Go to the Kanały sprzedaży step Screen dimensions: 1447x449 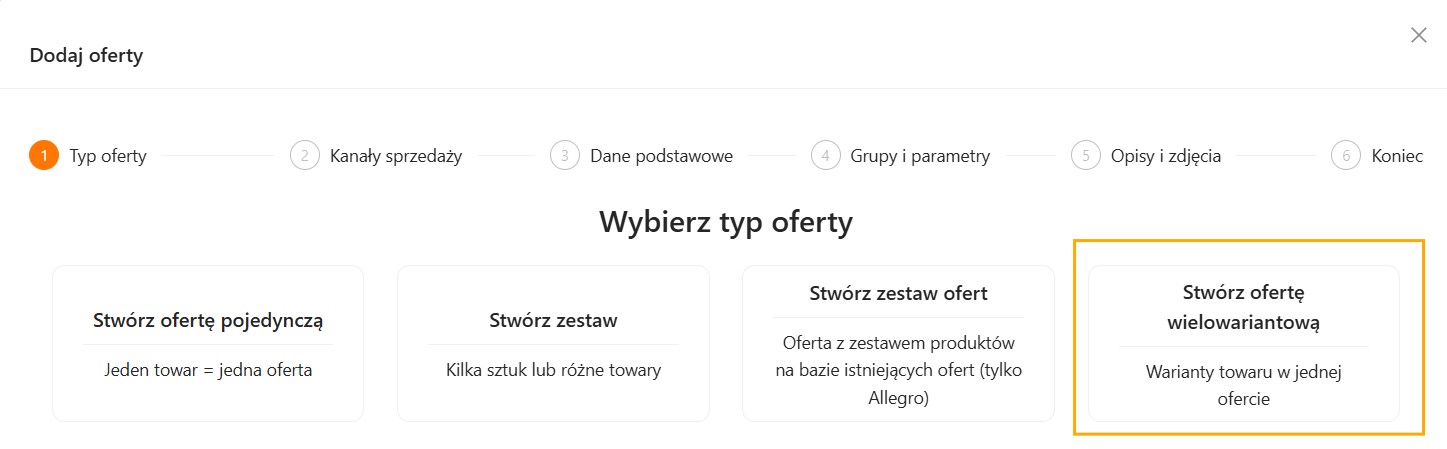tap(396, 156)
